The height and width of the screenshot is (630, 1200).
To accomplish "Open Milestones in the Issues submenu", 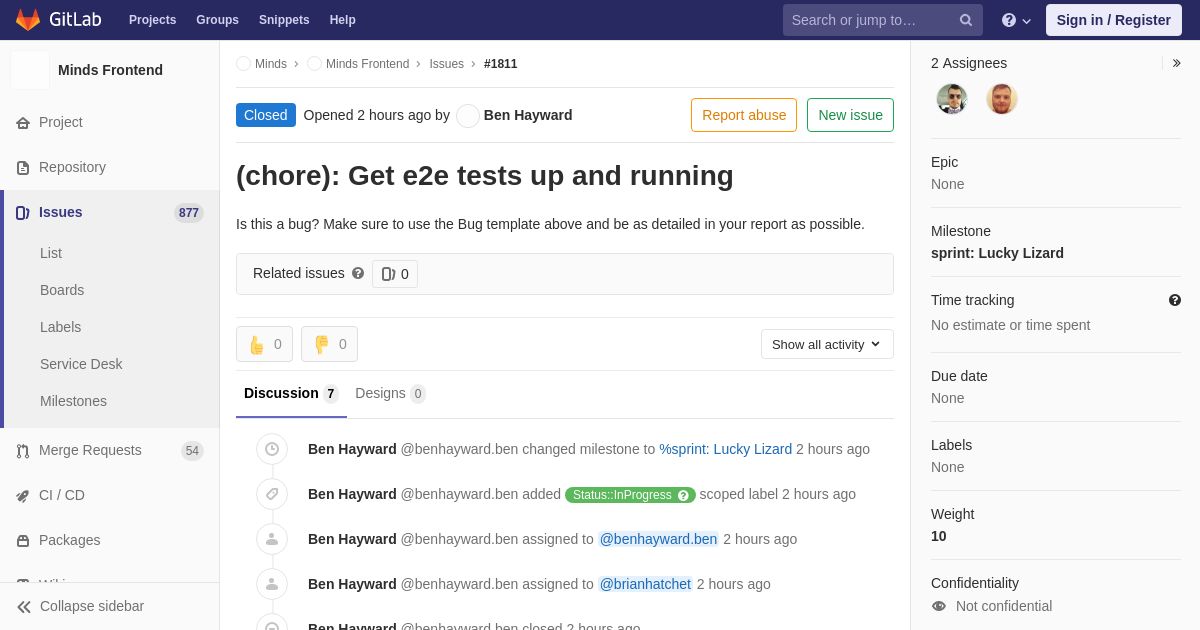I will 73,401.
